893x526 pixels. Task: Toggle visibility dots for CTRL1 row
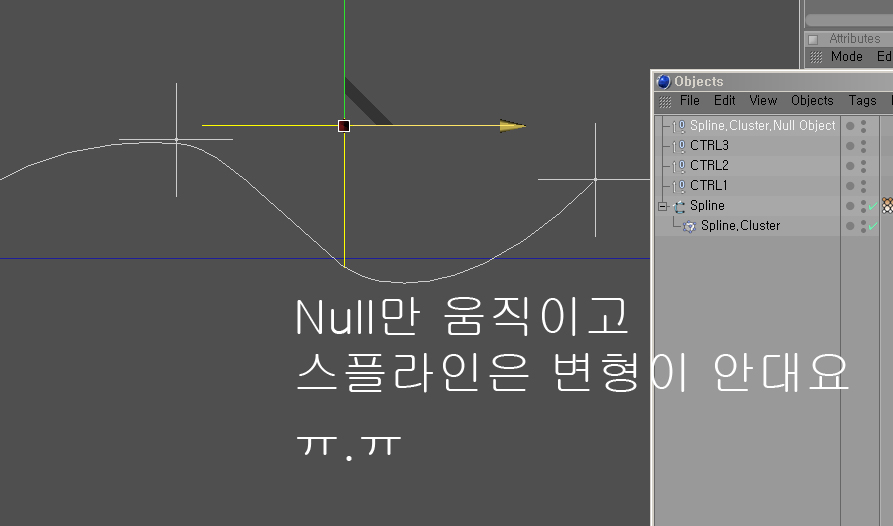pyautogui.click(x=864, y=186)
